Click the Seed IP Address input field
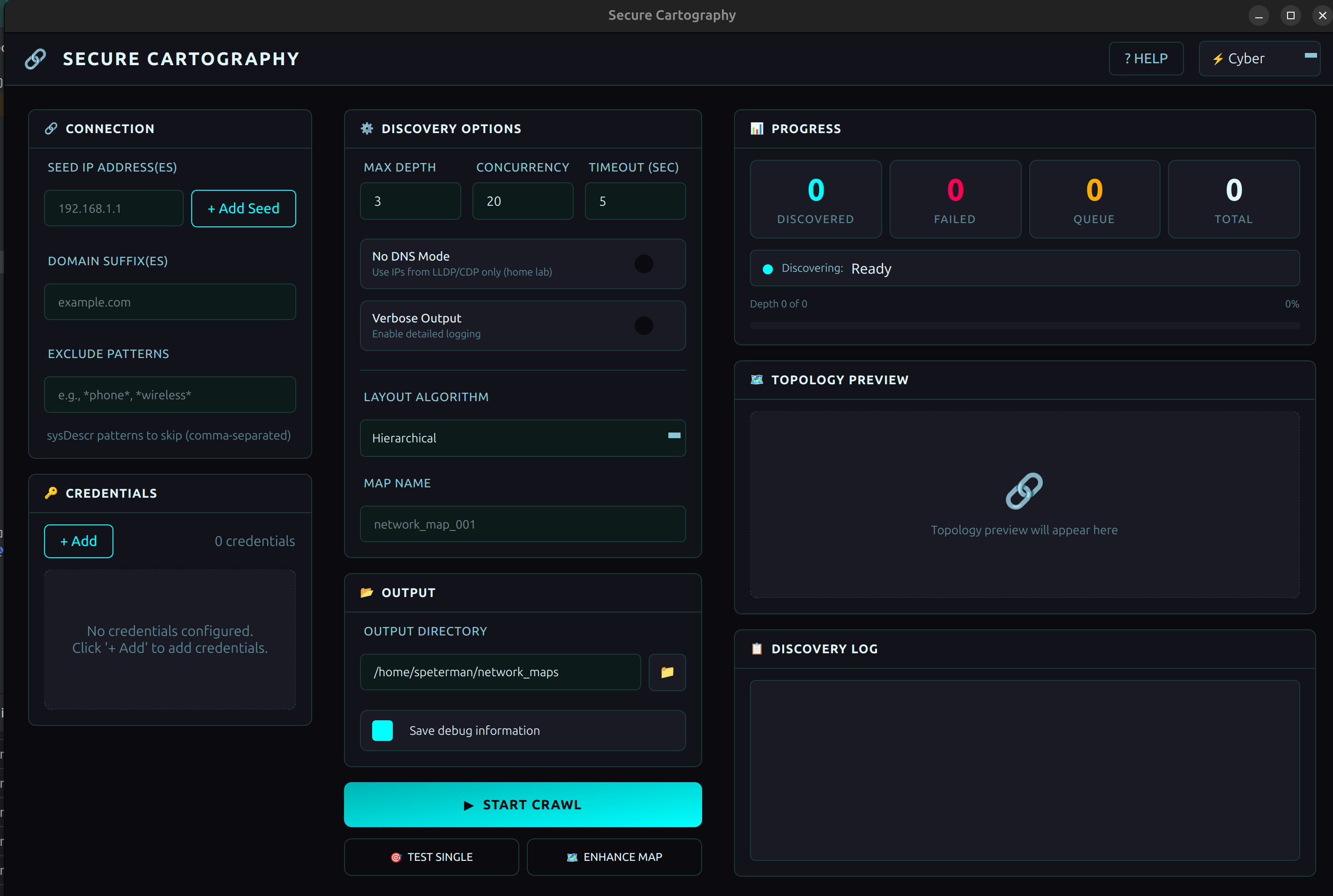Image resolution: width=1333 pixels, height=896 pixels. (x=113, y=208)
